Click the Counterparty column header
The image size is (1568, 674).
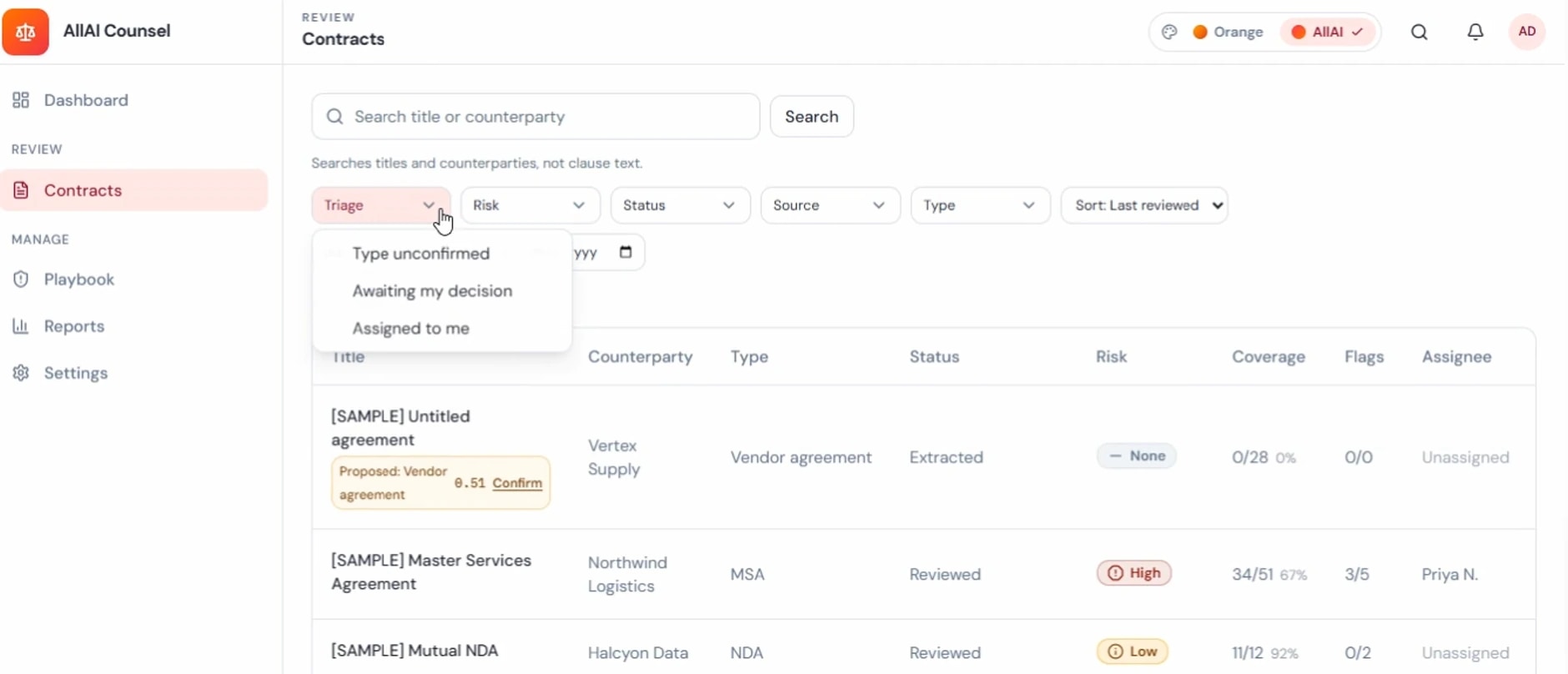coord(641,357)
